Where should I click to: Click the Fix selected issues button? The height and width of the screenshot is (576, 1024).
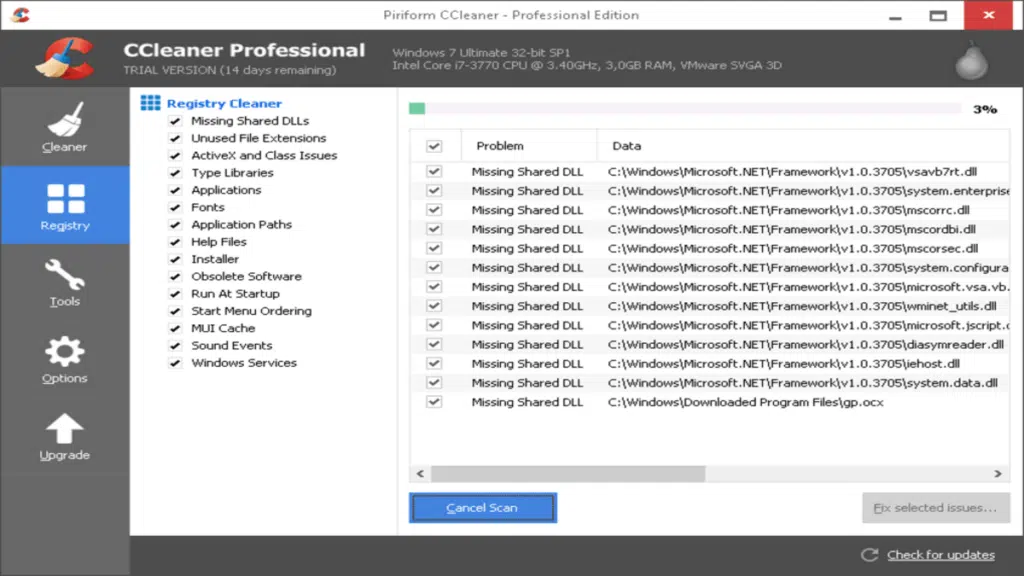[936, 507]
